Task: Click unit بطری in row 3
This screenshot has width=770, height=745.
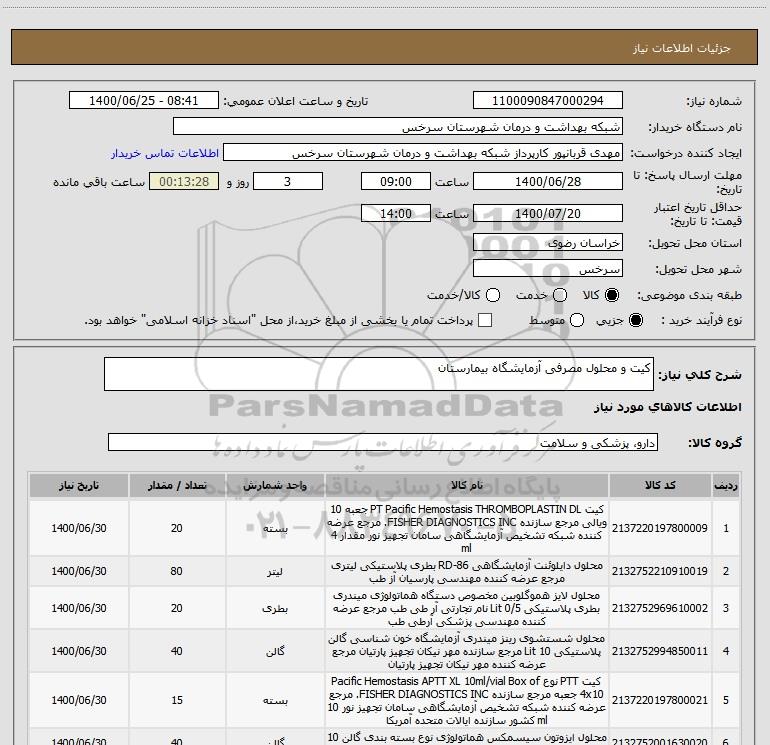Action: [x=275, y=609]
